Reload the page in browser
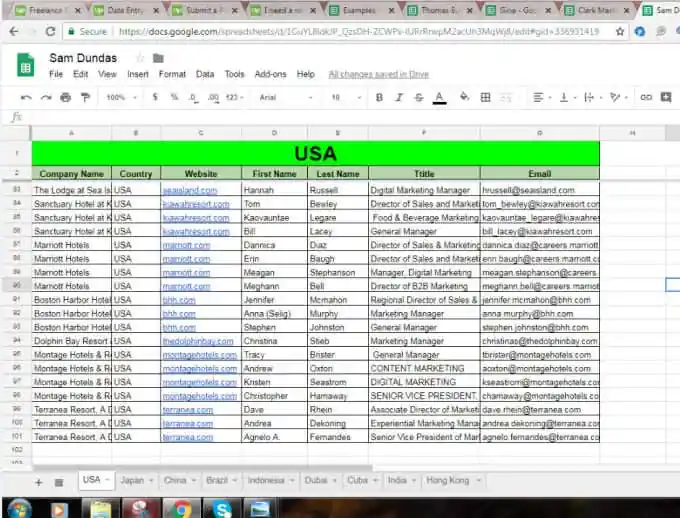This screenshot has width=680, height=518. [50, 31]
